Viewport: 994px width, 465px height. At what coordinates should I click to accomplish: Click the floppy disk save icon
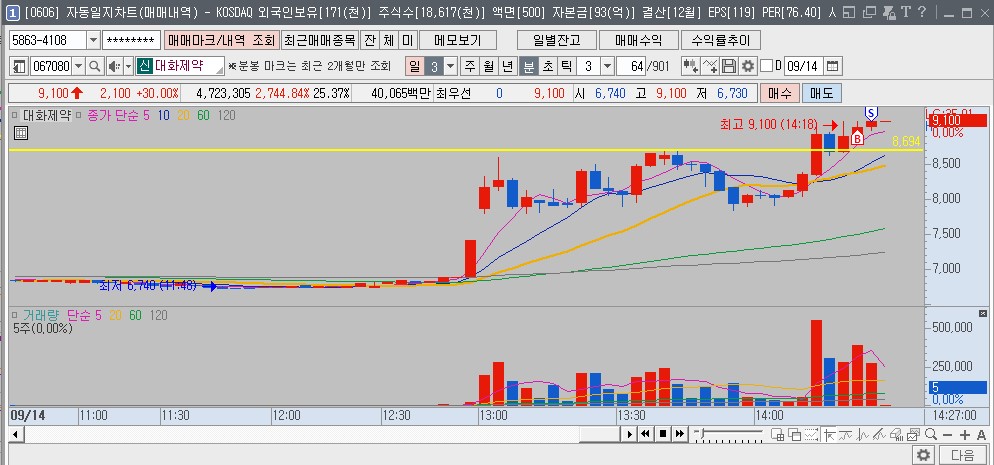pos(729,66)
